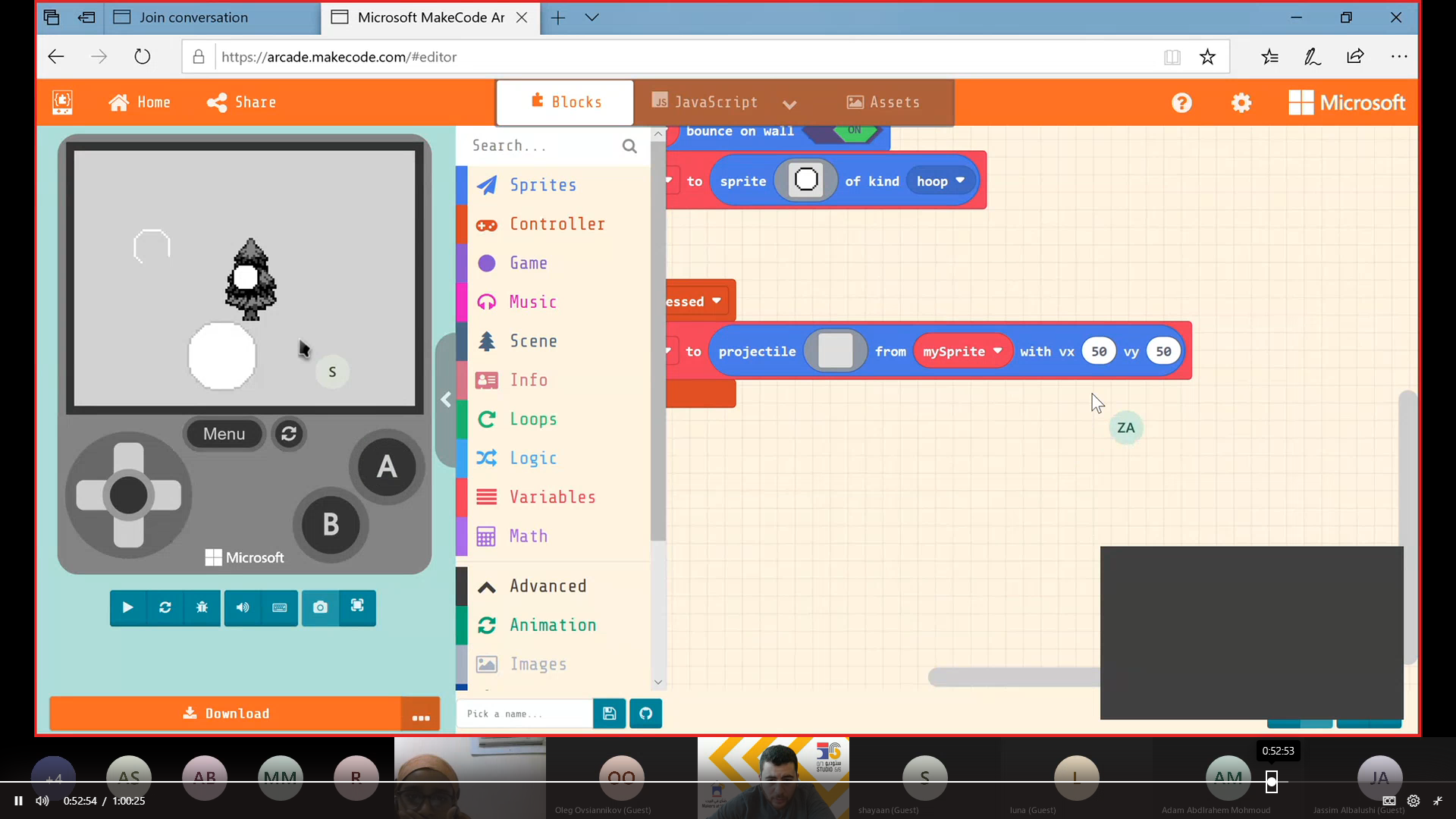1456x819 pixels.
Task: Open the Game block category
Action: click(554, 263)
